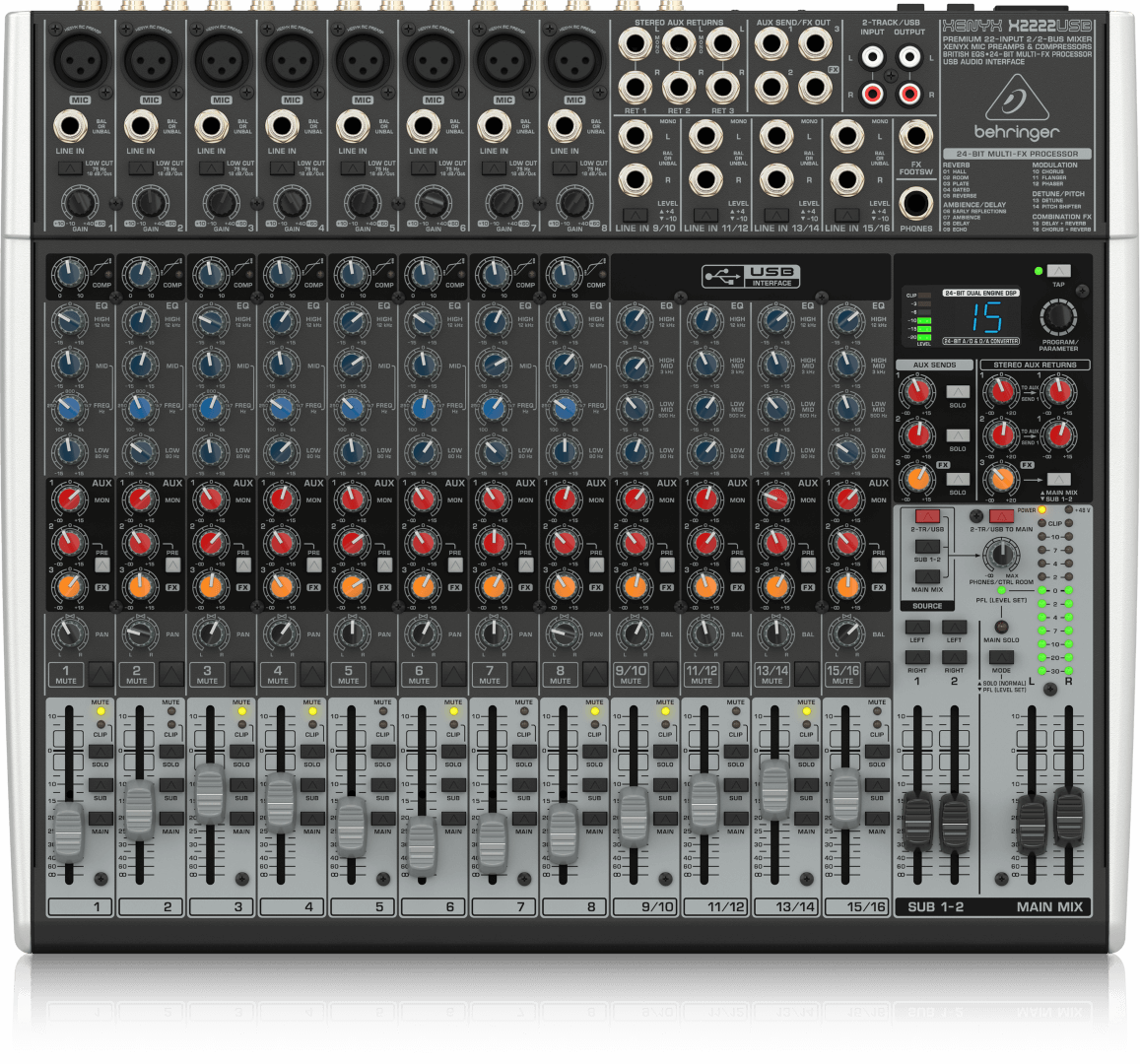Click channel 3 PAN knob

pos(209,632)
